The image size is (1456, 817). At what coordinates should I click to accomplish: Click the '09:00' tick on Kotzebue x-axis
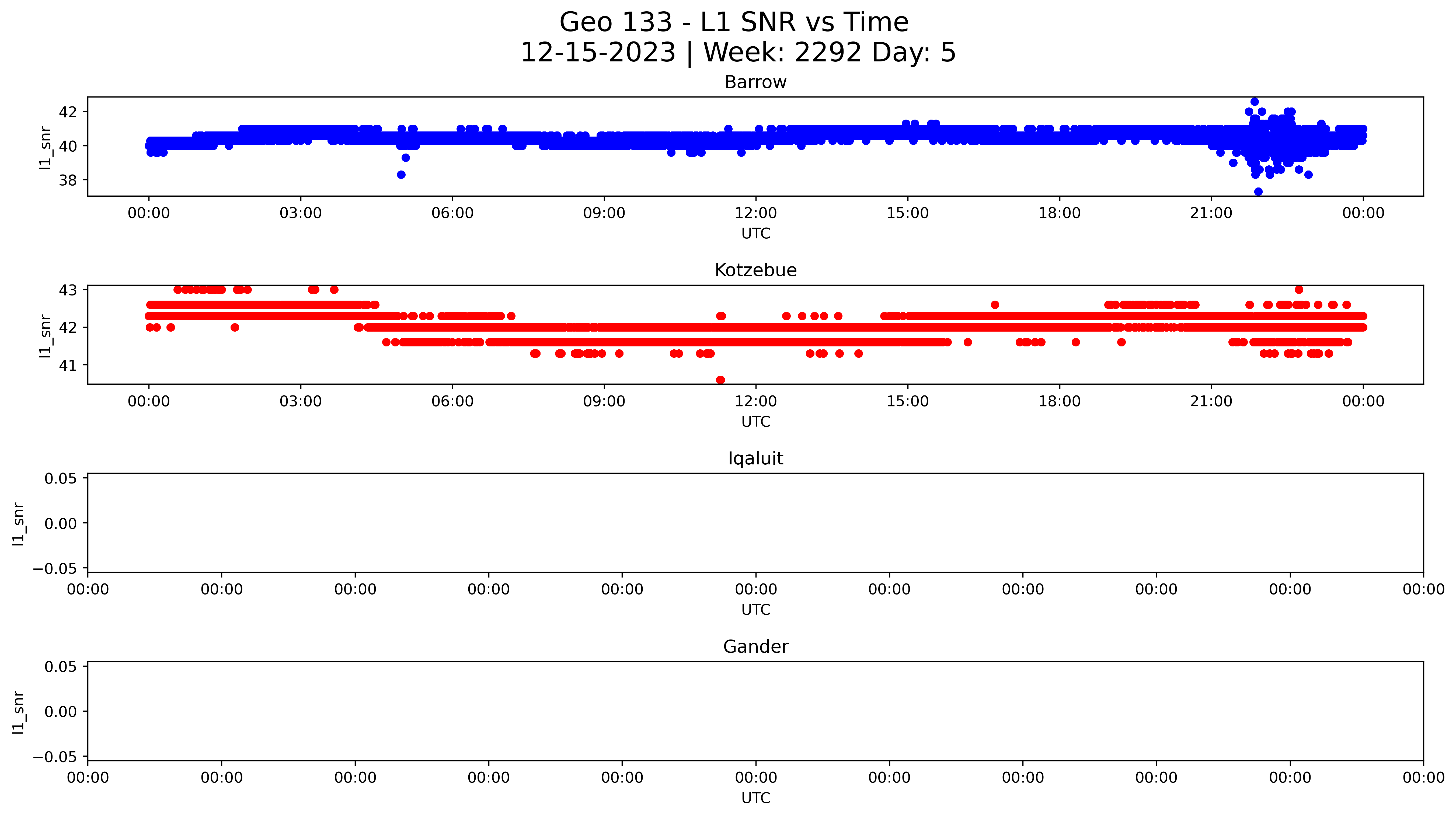(604, 401)
